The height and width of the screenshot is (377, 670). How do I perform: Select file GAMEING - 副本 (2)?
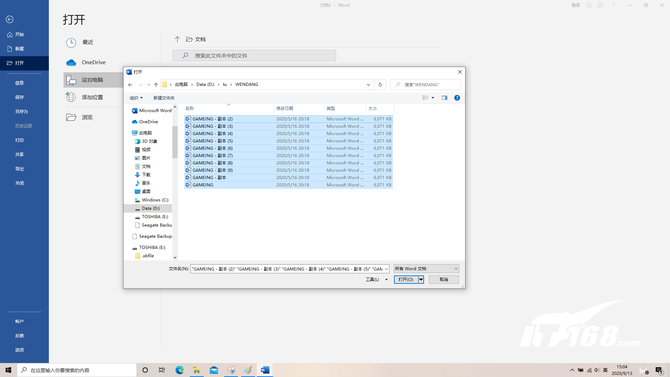click(288, 119)
